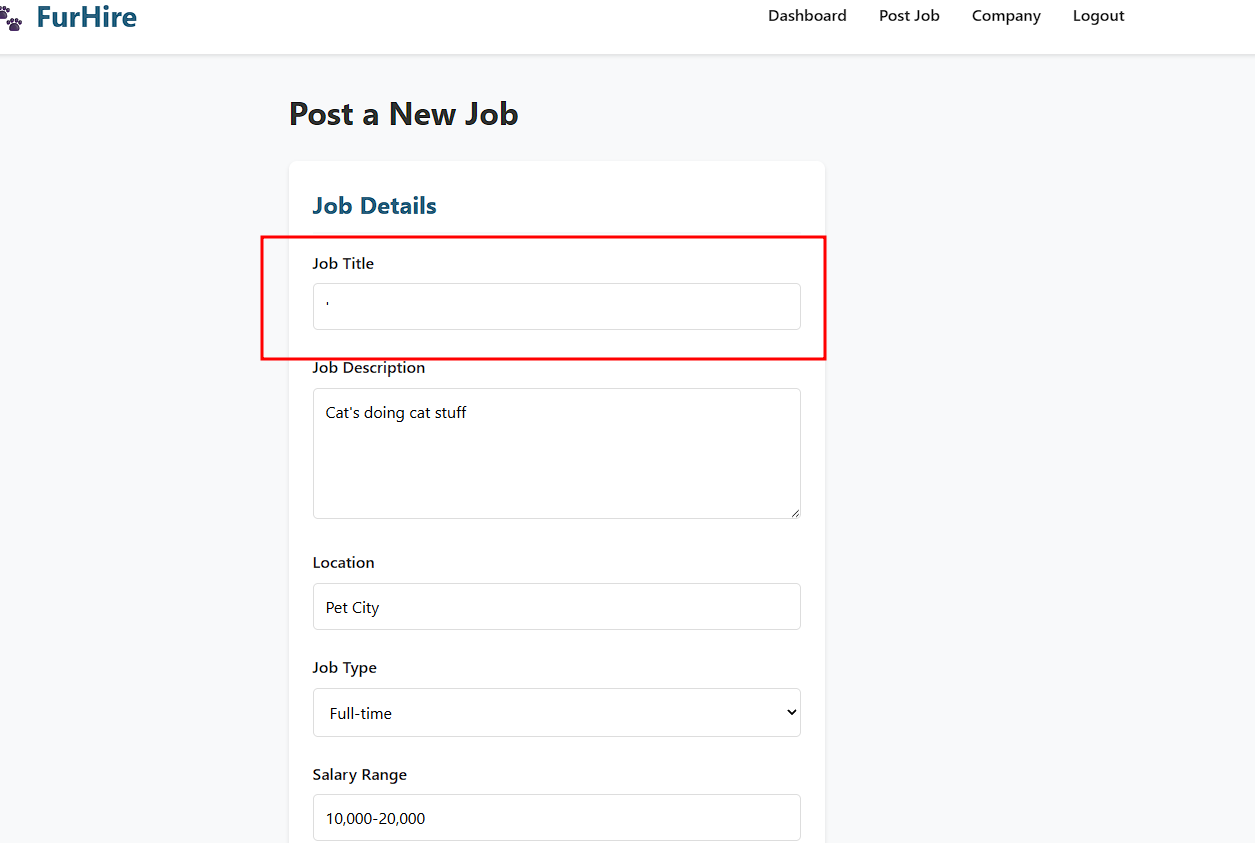Screen dimensions: 1255x843
Task: Grab the Job Description resize handle
Action: pos(795,513)
